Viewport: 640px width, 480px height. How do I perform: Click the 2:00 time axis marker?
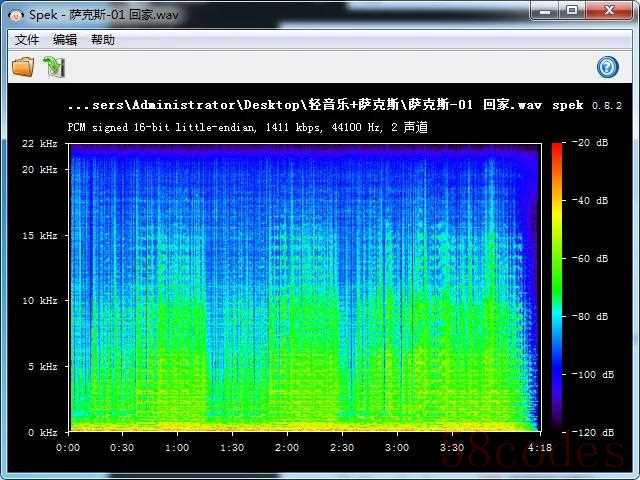click(x=286, y=448)
